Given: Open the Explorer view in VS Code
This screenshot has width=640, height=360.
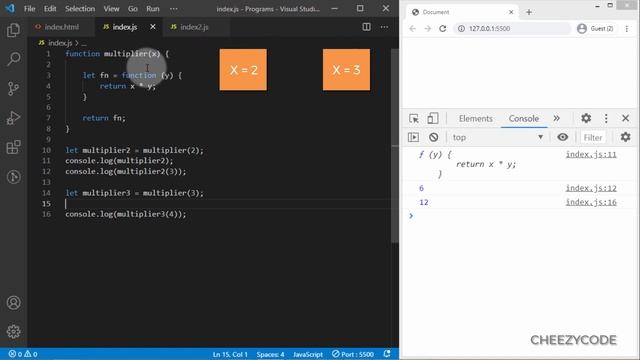Looking at the screenshot, I should [13, 30].
